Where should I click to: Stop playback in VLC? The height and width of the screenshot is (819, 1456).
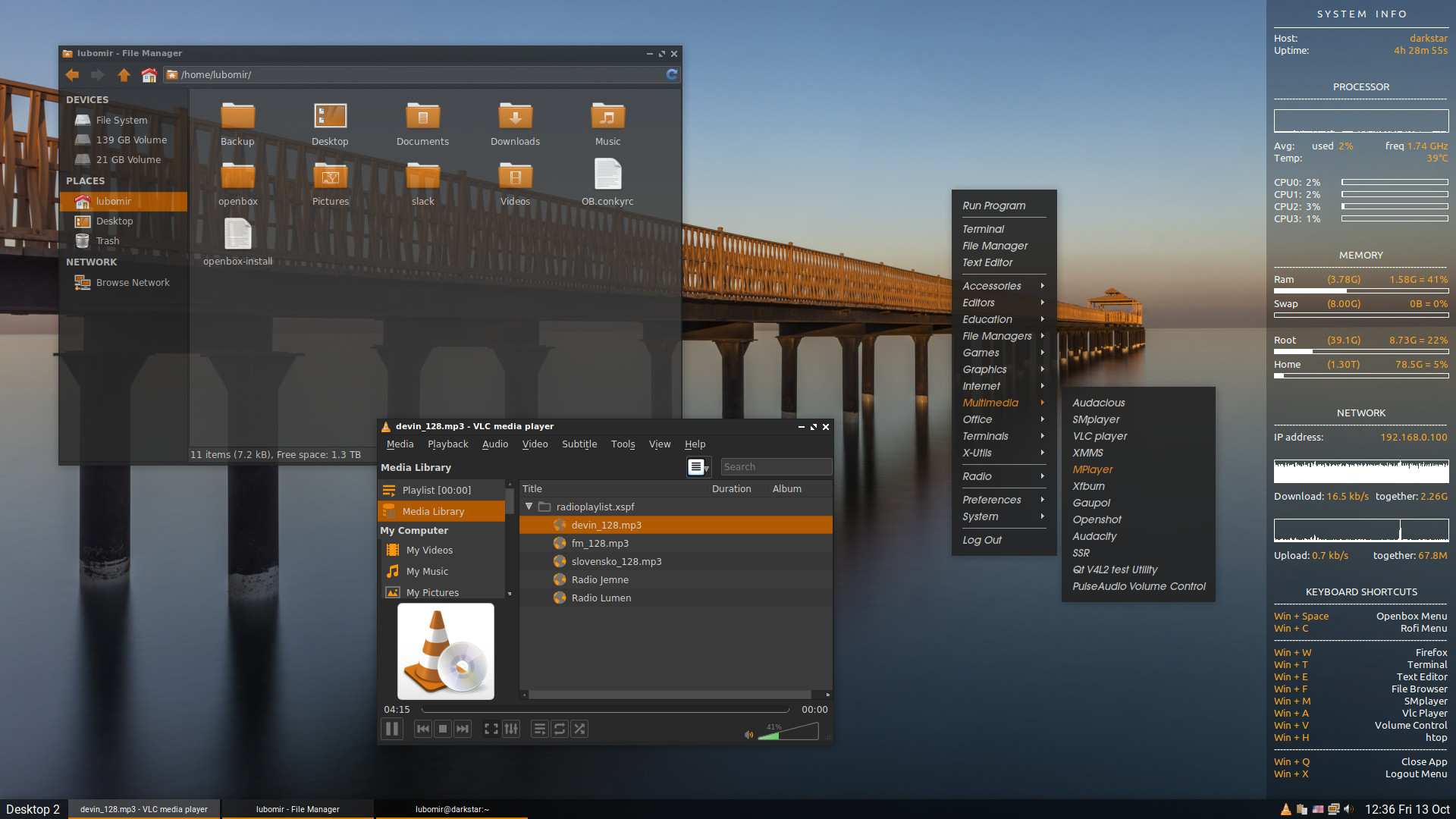(443, 729)
